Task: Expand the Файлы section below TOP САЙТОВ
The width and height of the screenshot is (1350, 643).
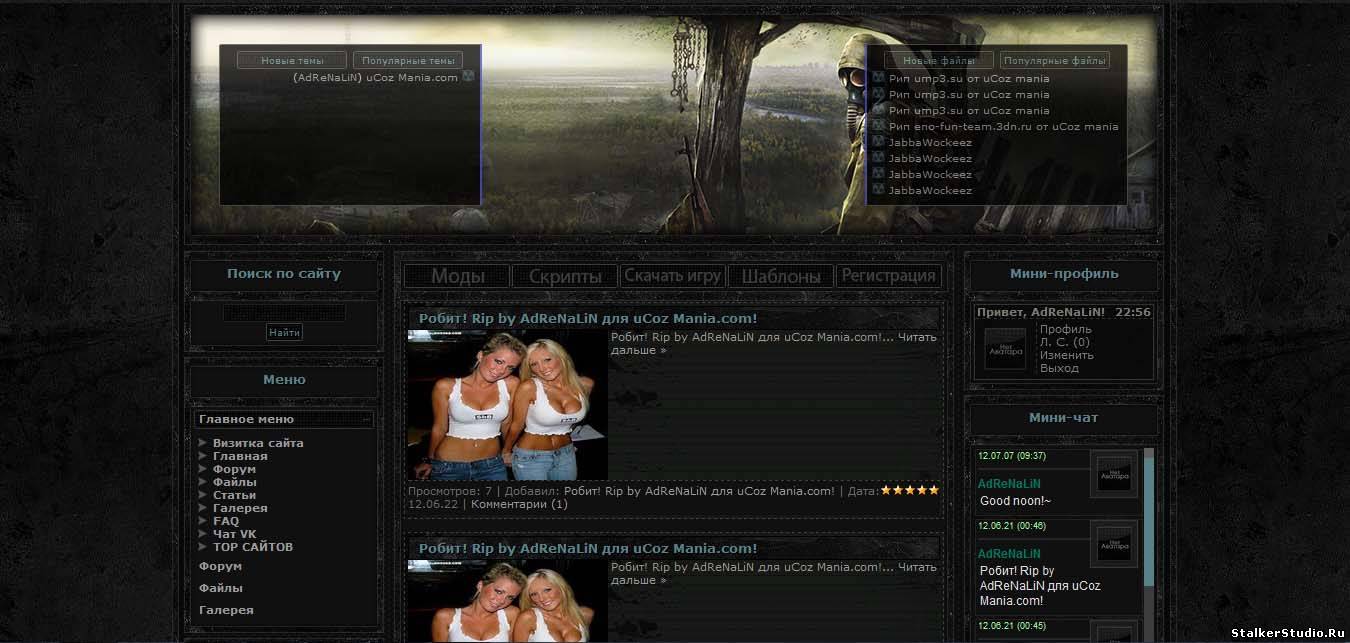Action: pyautogui.click(x=220, y=588)
